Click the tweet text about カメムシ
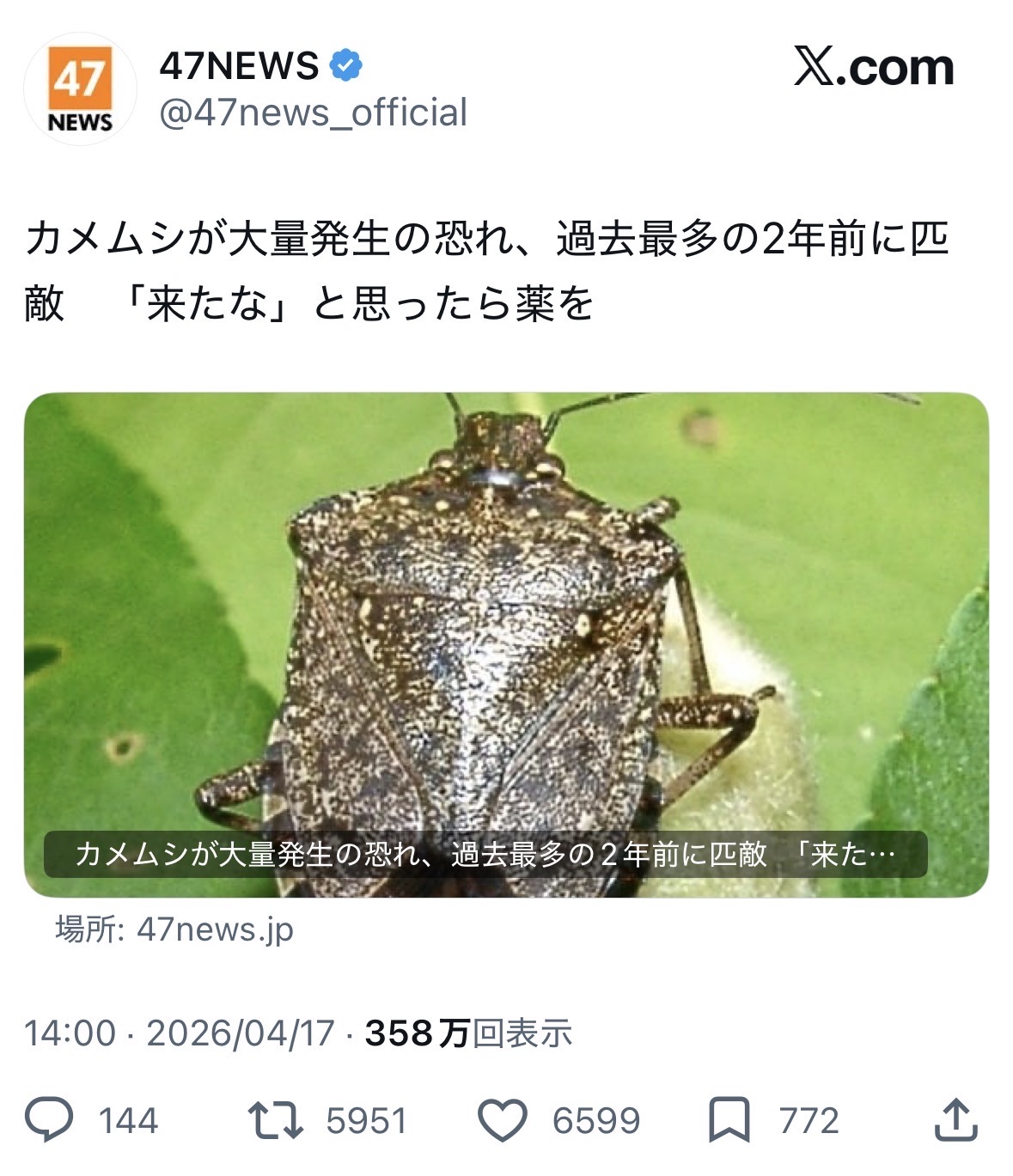Image resolution: width=1013 pixels, height=1176 pixels. pyautogui.click(x=487, y=271)
